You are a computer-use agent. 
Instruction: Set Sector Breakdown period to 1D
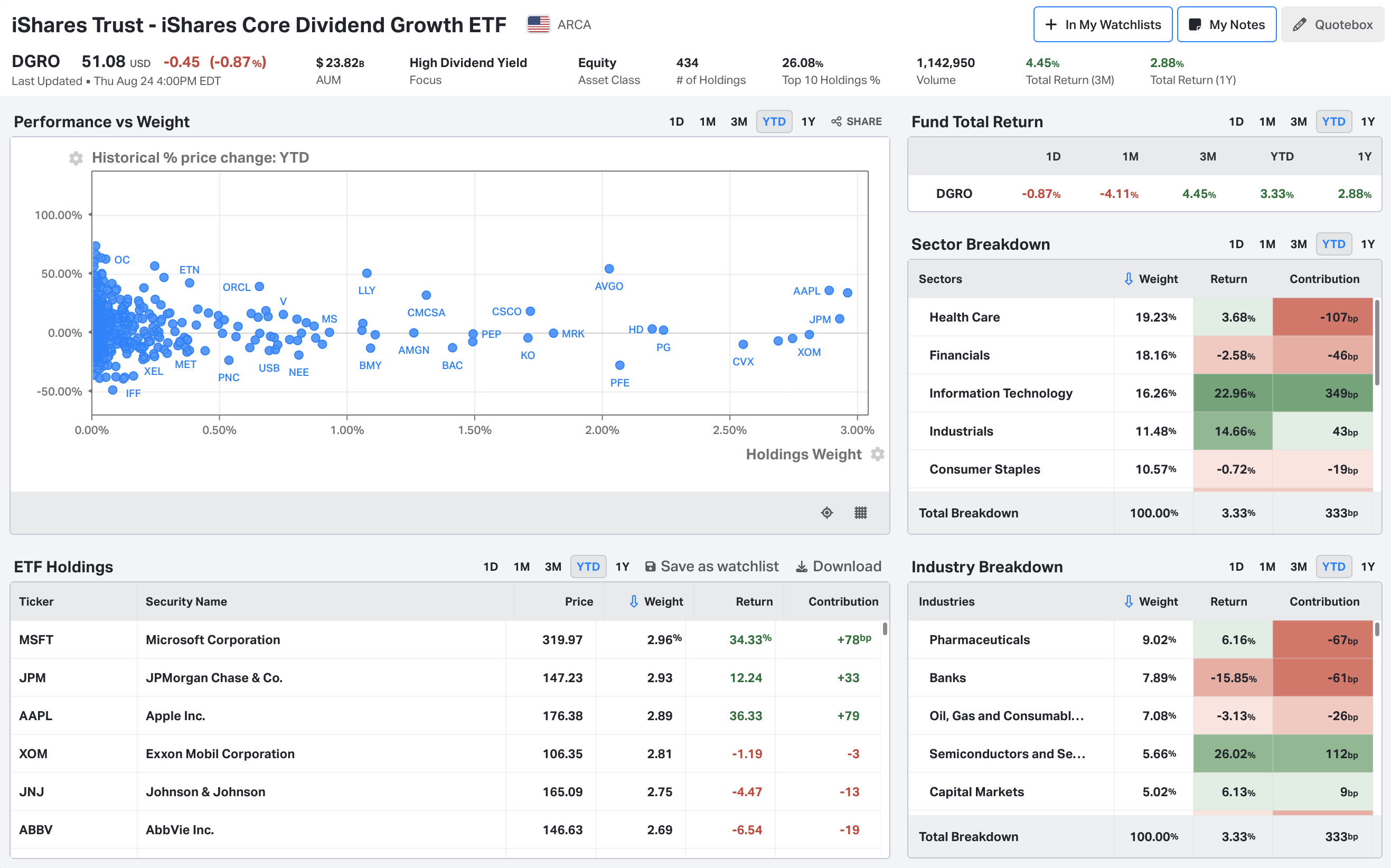point(1236,244)
